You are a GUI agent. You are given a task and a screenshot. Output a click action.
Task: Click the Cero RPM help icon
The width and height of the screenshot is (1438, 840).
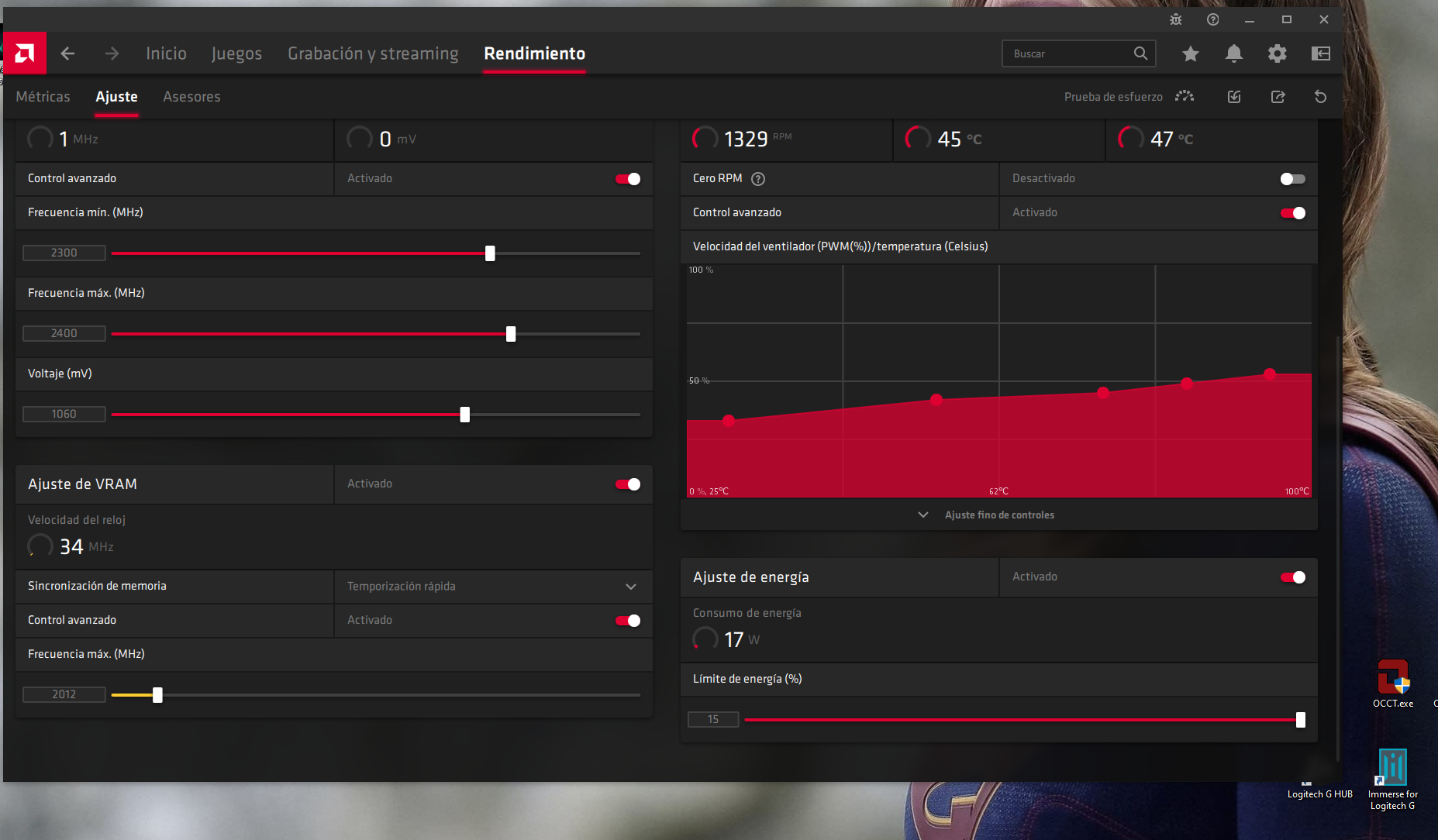(x=758, y=179)
